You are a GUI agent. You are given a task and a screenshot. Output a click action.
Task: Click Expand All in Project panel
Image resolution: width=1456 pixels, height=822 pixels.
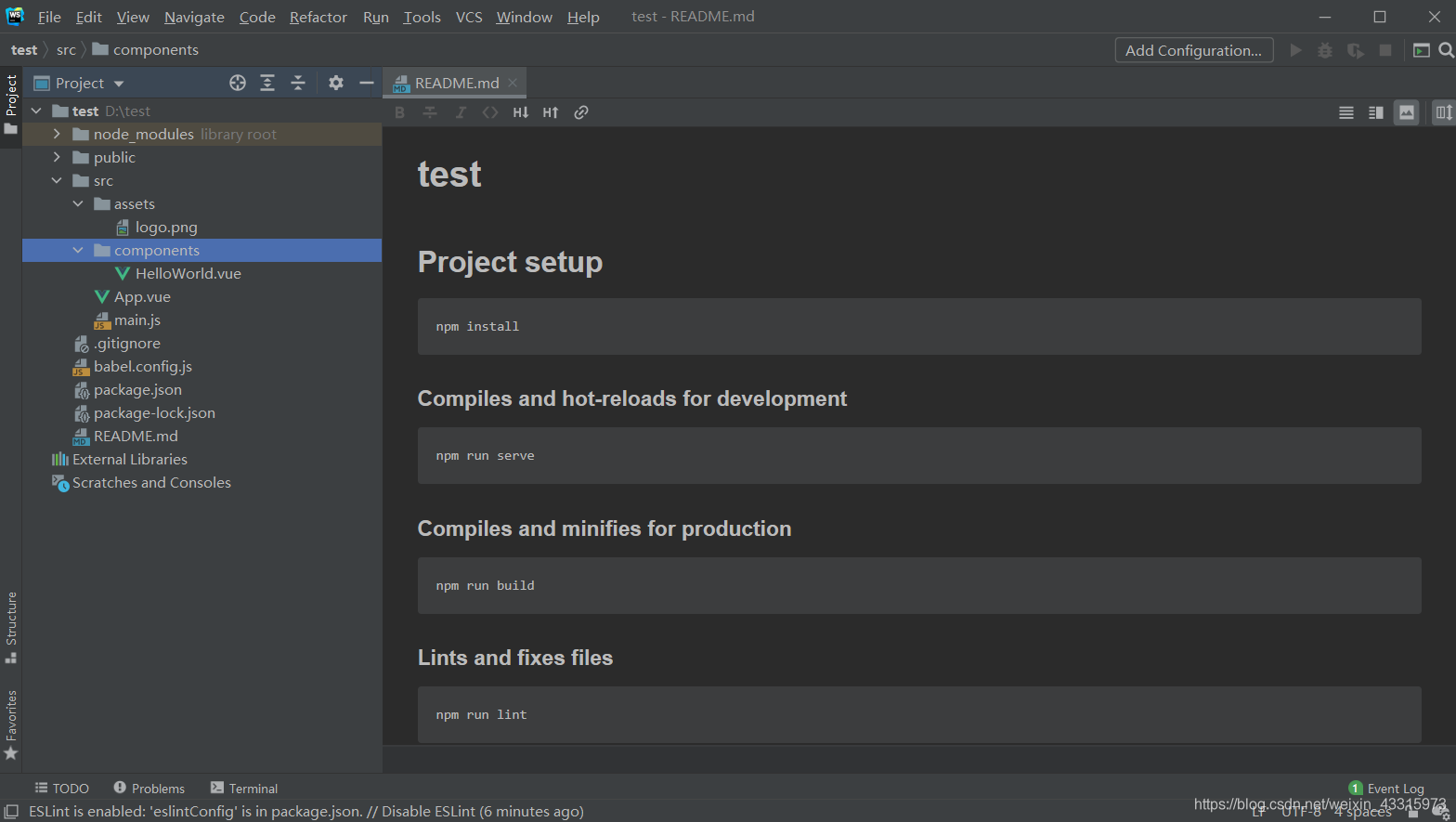pos(267,83)
